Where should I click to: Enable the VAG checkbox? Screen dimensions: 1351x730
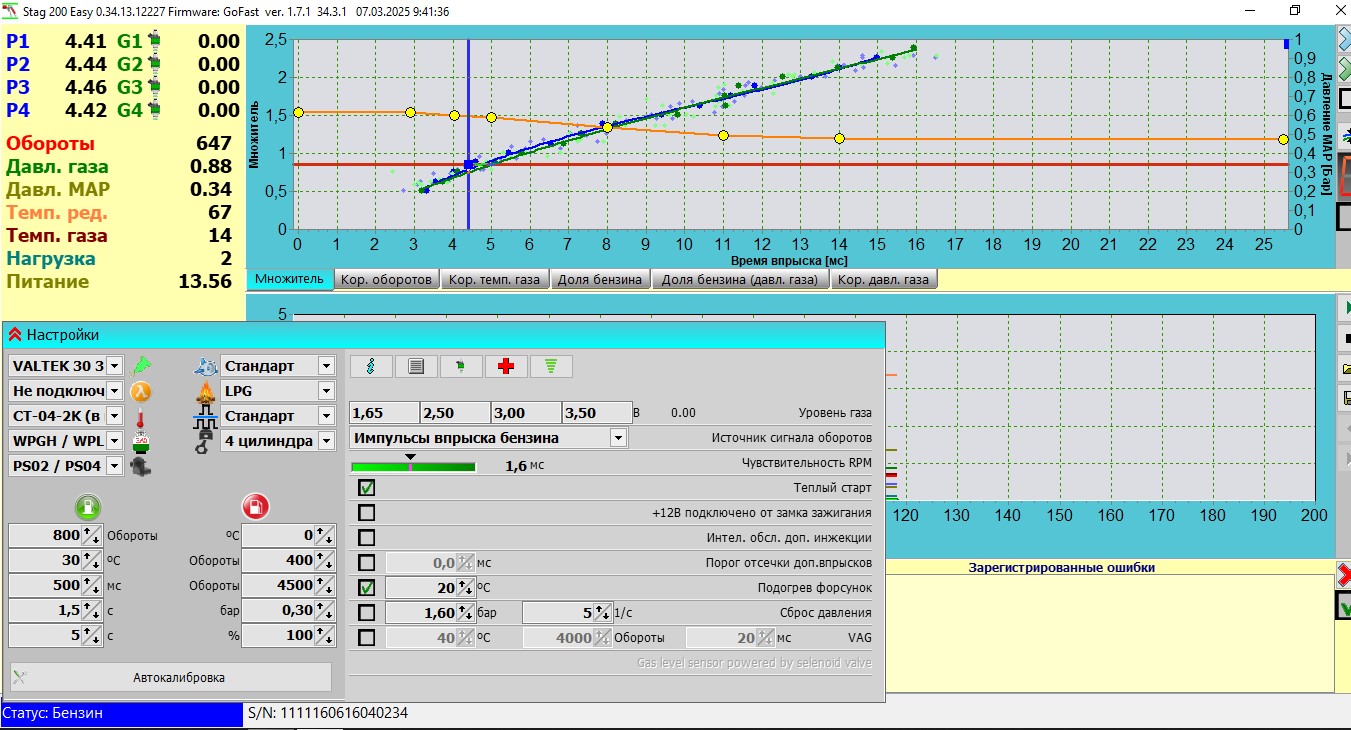tap(367, 638)
